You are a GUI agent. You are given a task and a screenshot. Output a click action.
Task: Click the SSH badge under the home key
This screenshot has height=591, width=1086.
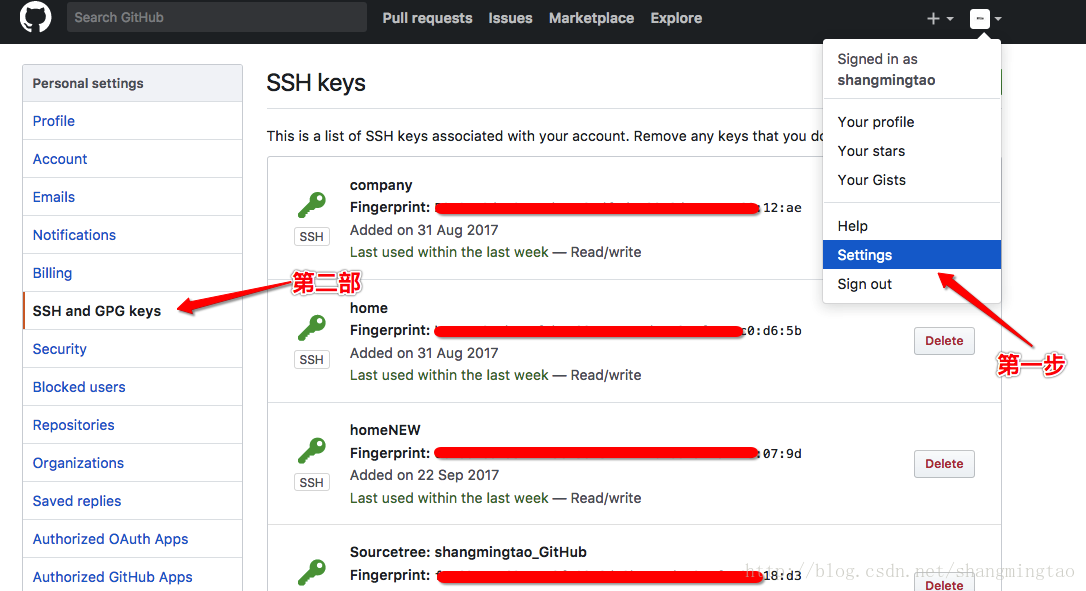312,360
